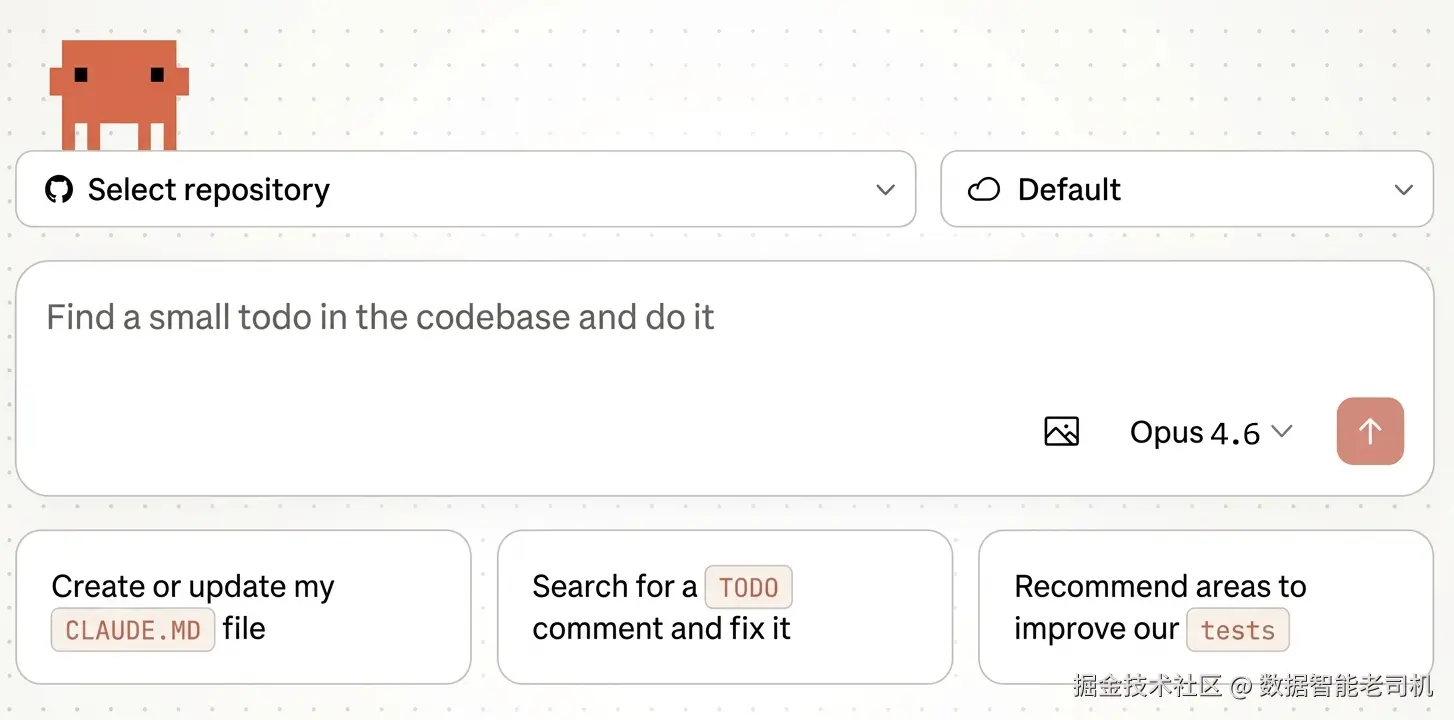Screen dimensions: 1454x720
Task: Click the TODO code tag
Action: (x=748, y=588)
